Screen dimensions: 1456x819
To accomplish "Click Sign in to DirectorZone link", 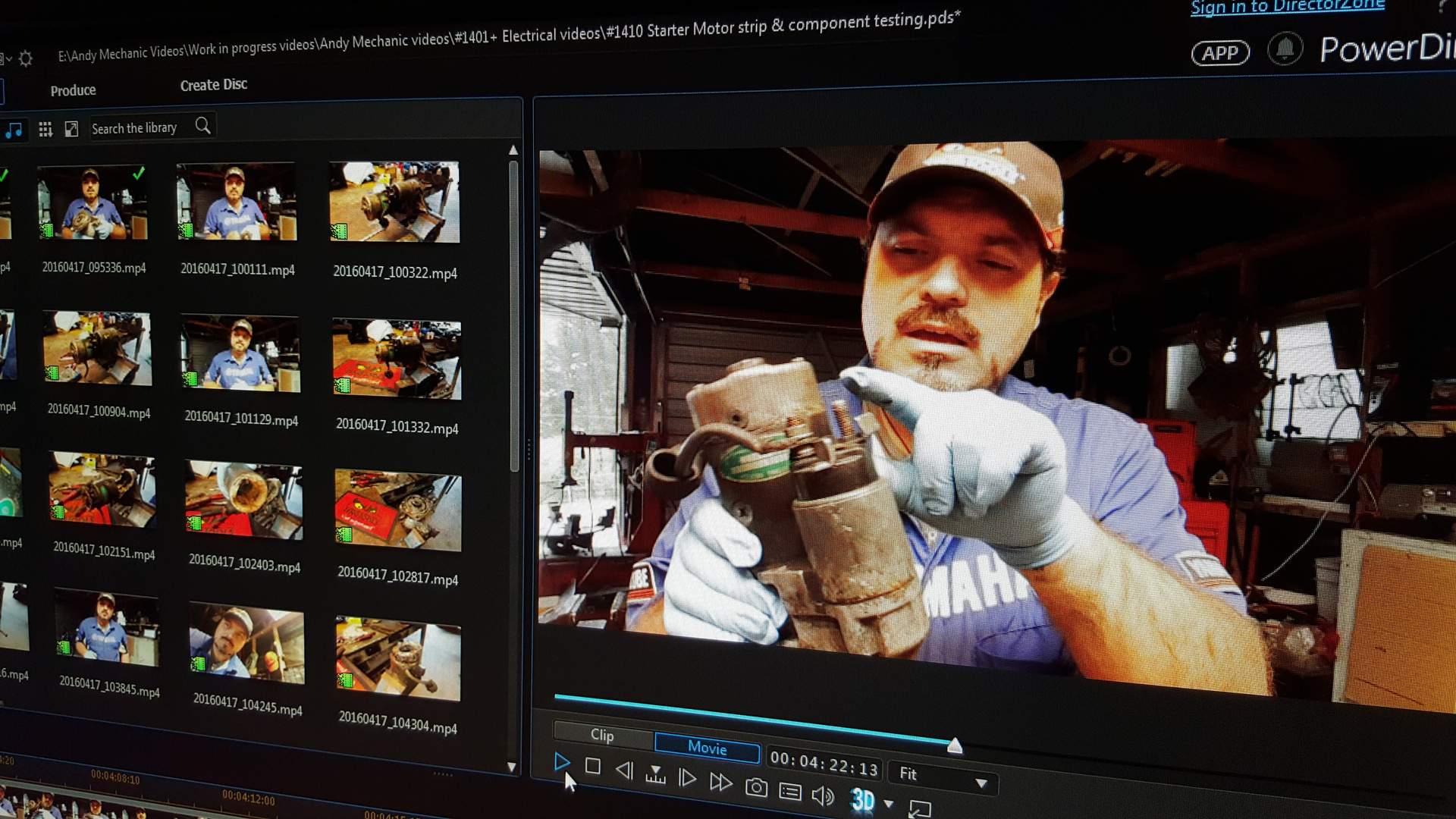I will click(1287, 8).
